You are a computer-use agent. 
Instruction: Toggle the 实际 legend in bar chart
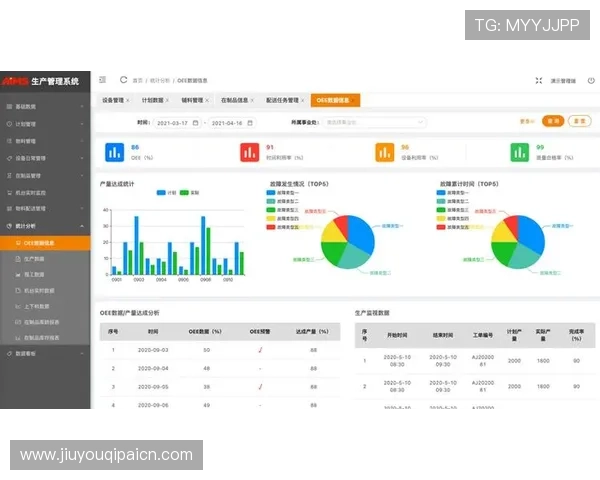point(189,192)
